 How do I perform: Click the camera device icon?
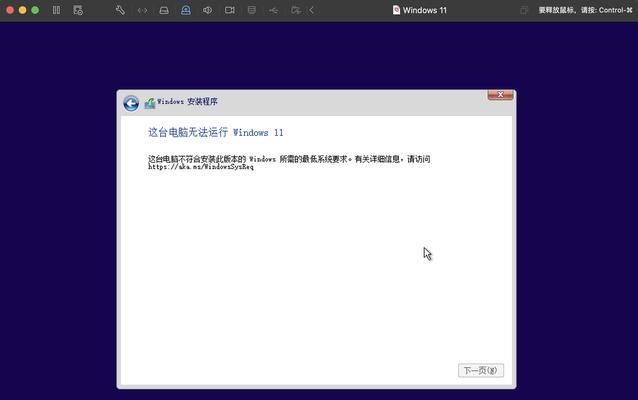229,10
